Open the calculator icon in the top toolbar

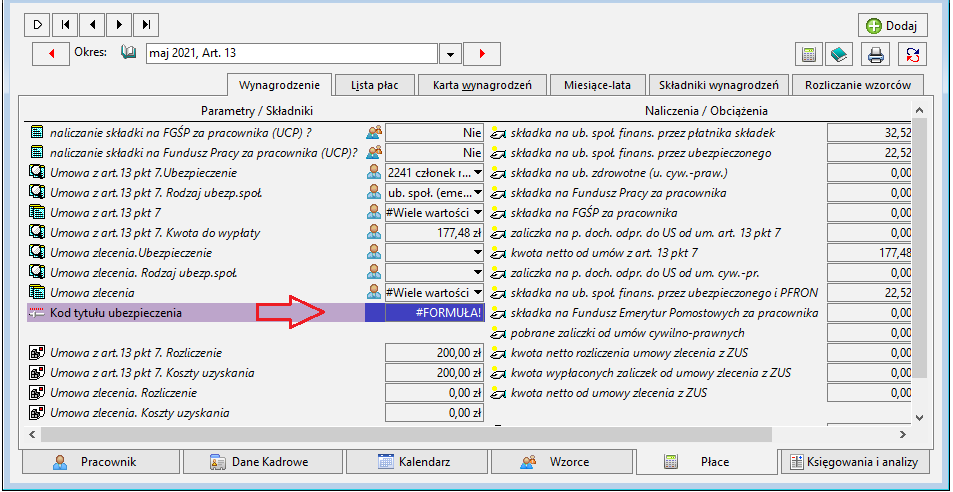coord(808,54)
